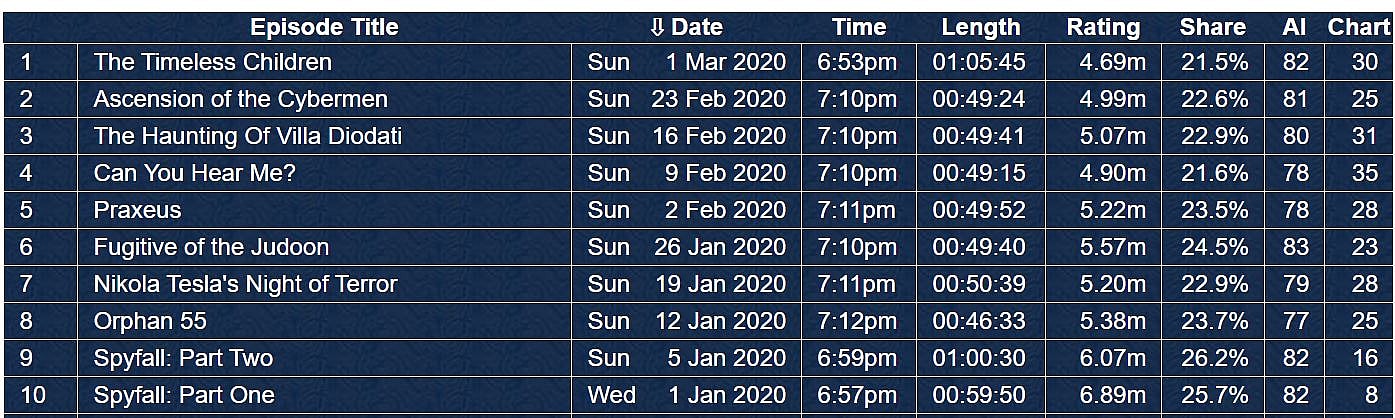Select Spyfall: Part One title

184,395
